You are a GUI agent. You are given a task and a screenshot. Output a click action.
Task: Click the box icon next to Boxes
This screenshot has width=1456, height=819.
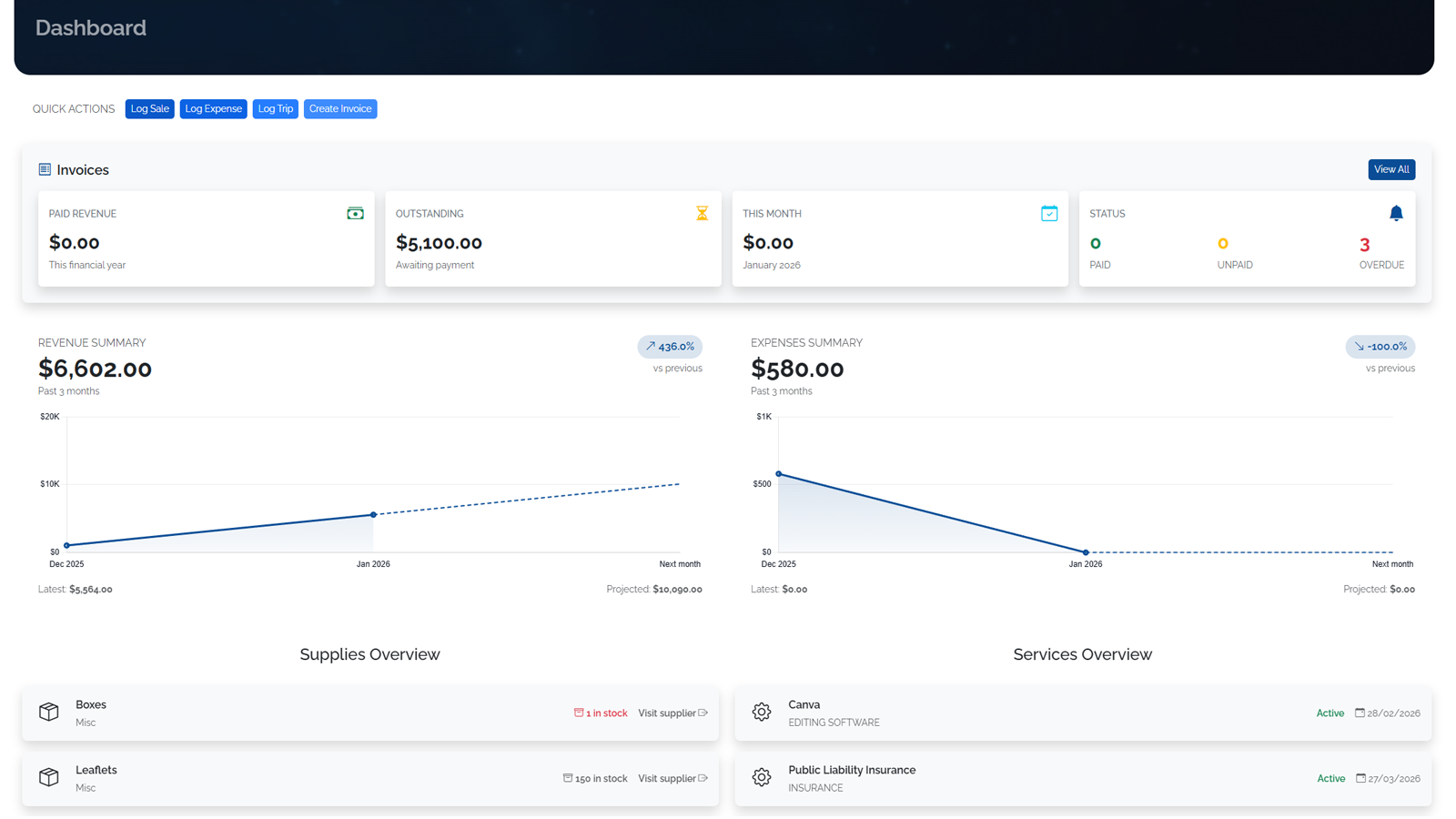[49, 712]
